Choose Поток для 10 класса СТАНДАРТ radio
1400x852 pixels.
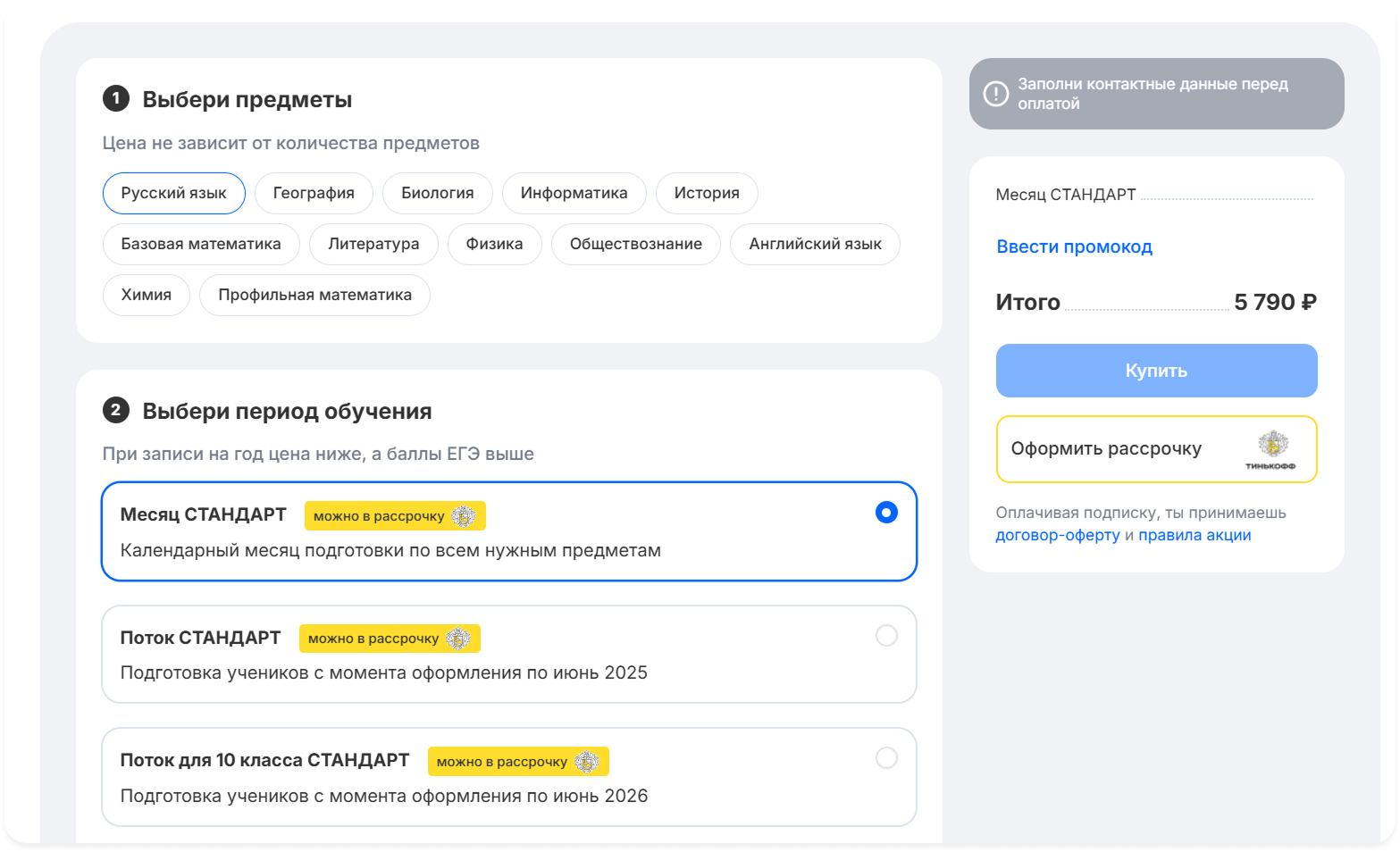pyautogui.click(x=886, y=757)
